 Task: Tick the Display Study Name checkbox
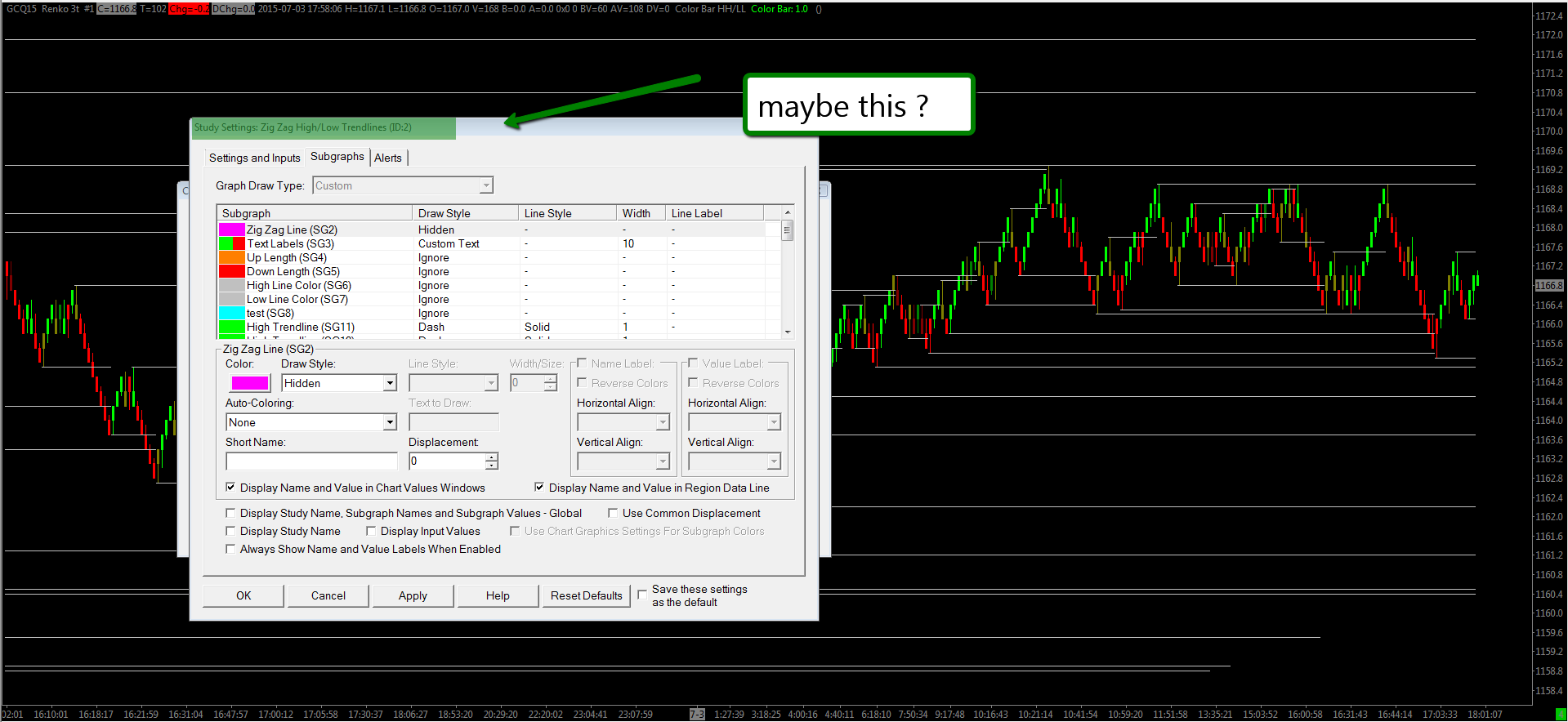tap(230, 531)
